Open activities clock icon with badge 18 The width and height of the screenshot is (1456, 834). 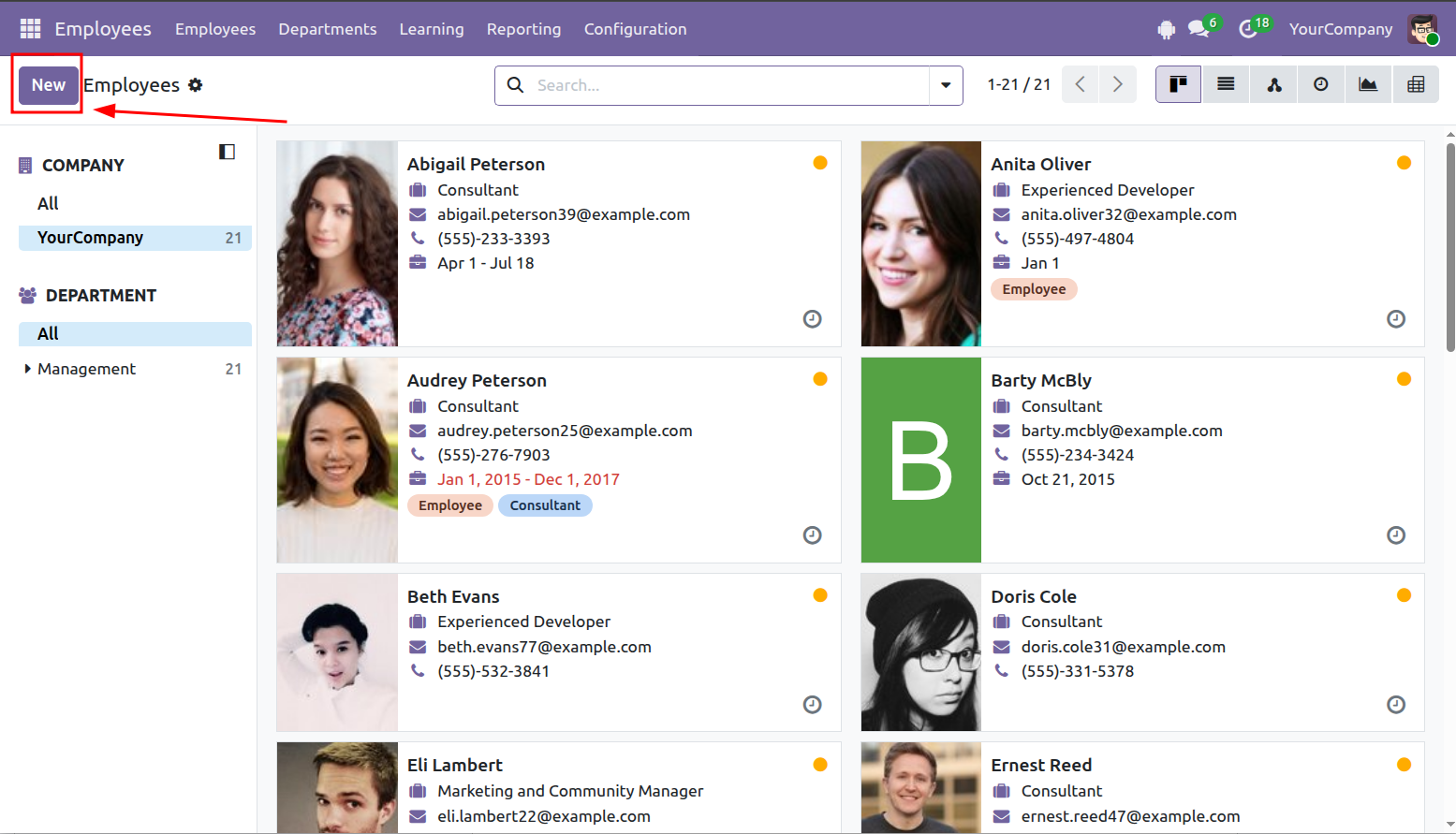[1249, 29]
